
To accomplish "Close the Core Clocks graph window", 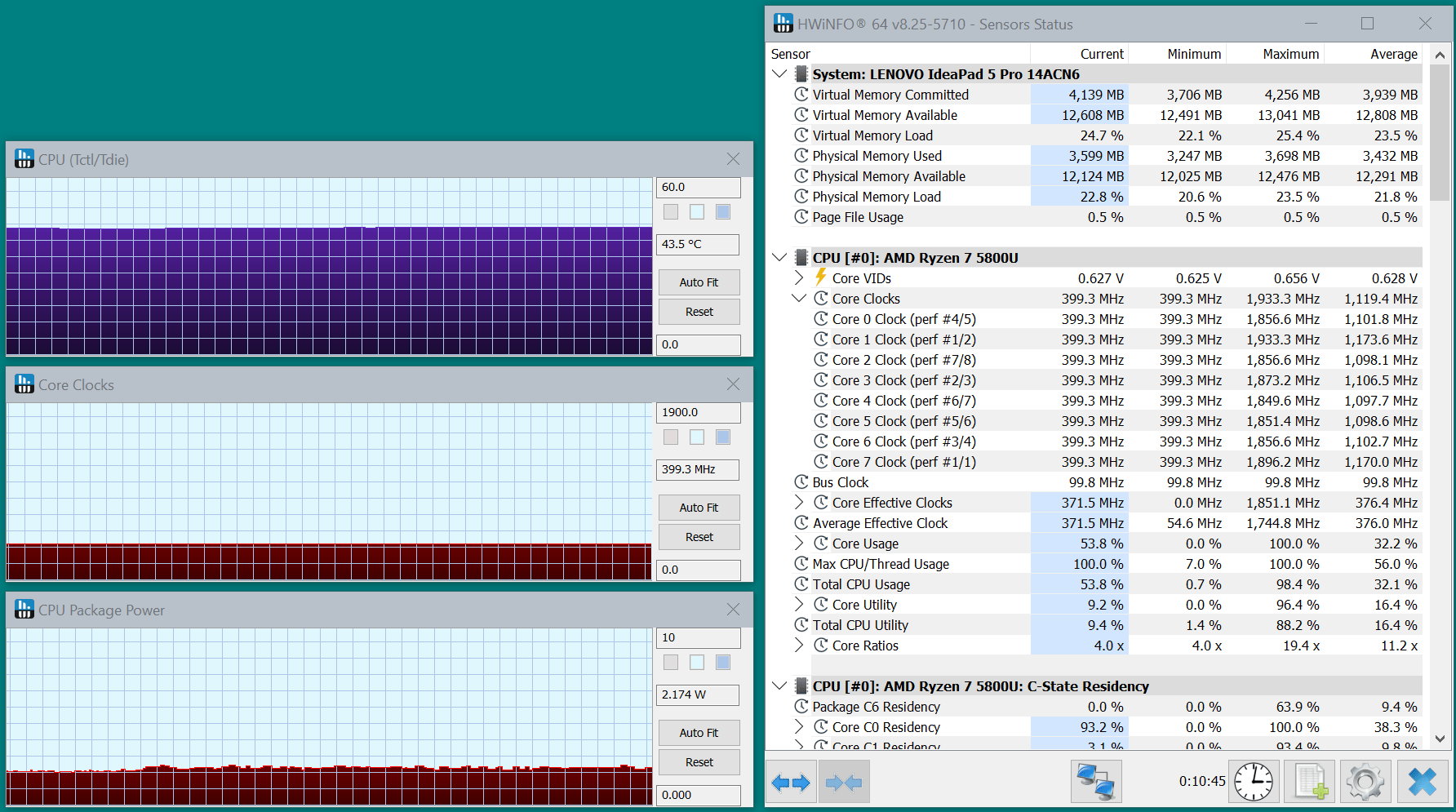I will tap(733, 384).
